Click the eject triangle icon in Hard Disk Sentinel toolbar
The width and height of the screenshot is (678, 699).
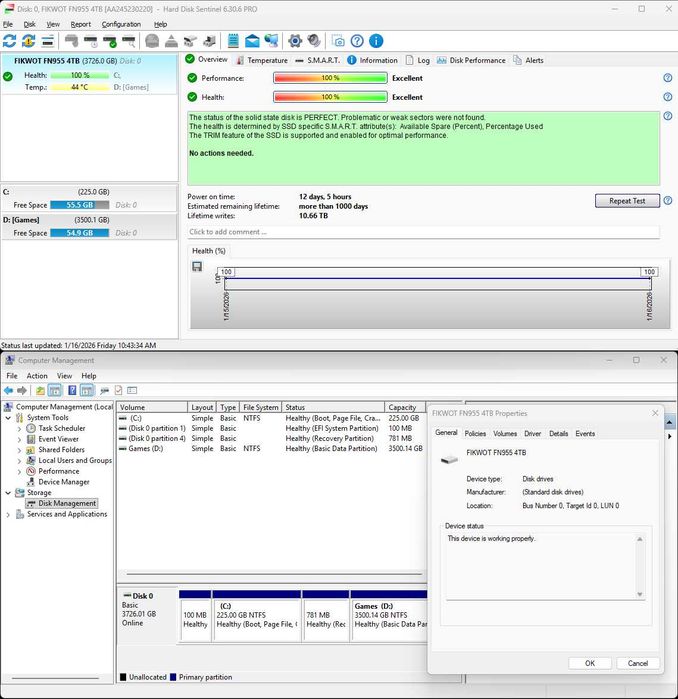(x=171, y=41)
